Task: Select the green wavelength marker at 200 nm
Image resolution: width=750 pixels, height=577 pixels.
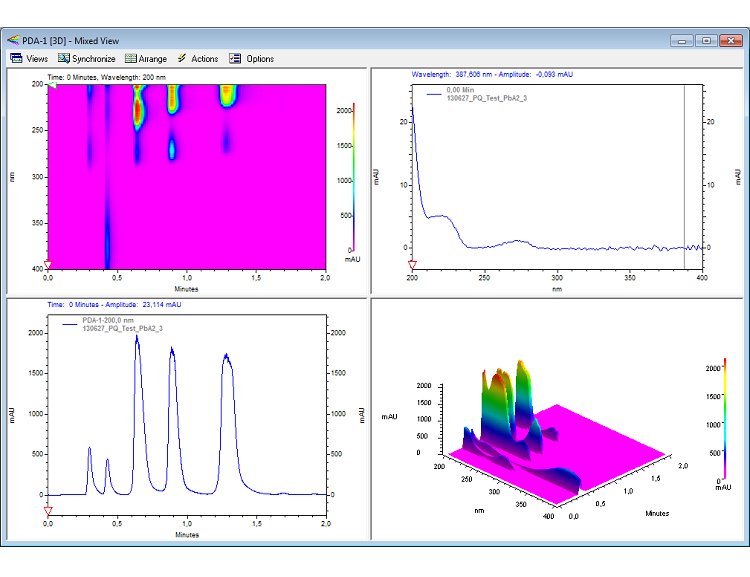Action: coord(52,86)
